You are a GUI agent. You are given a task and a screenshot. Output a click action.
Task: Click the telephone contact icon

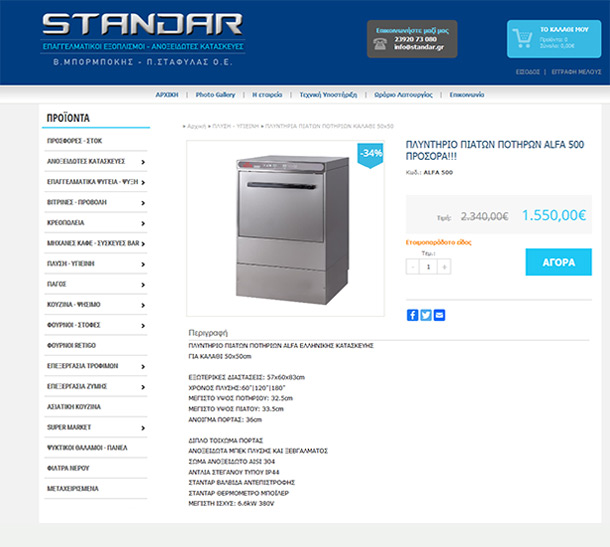pyautogui.click(x=380, y=44)
